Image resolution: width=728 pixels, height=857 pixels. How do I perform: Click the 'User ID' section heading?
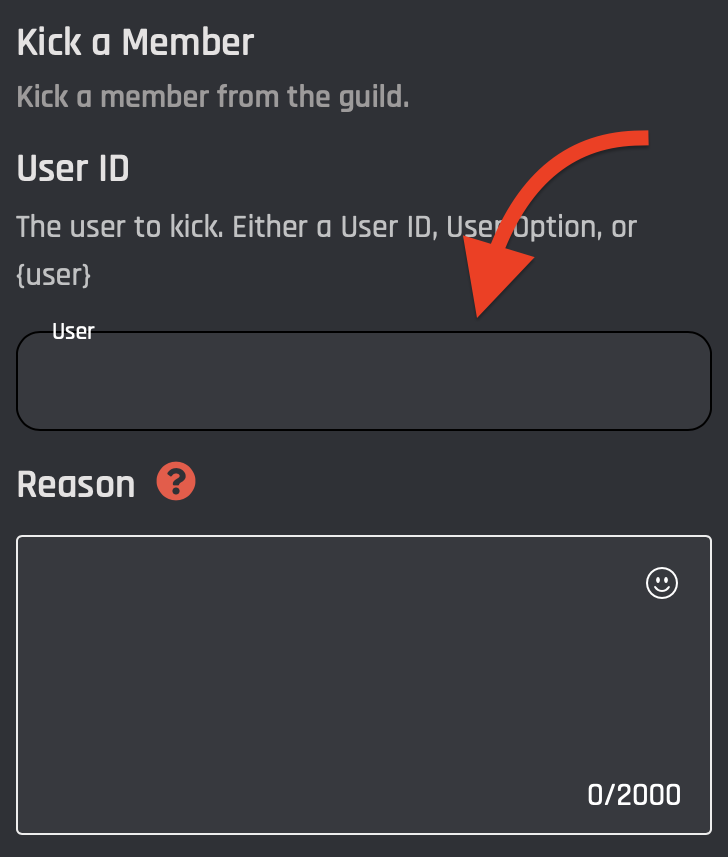[73, 169]
